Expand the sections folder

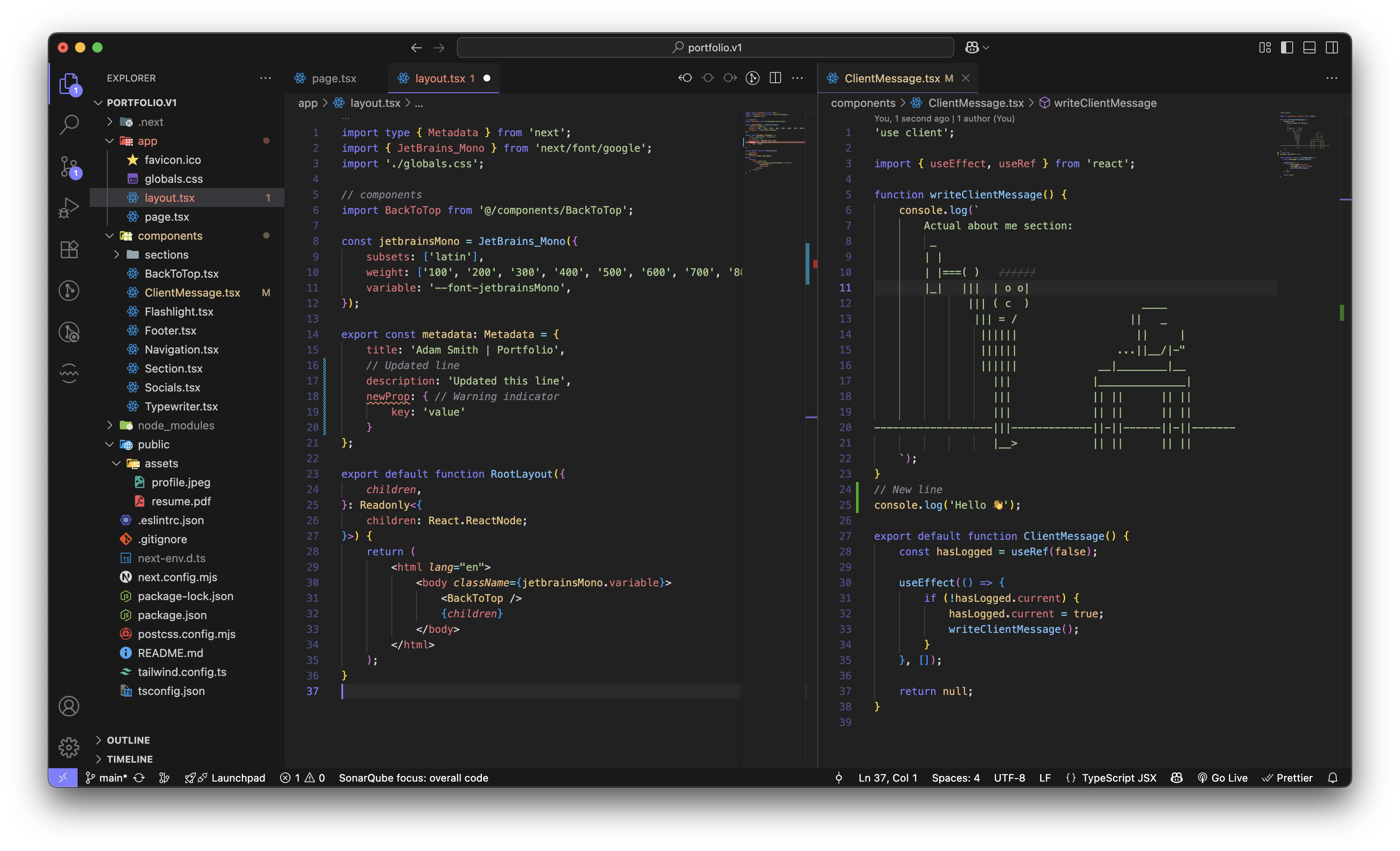117,254
